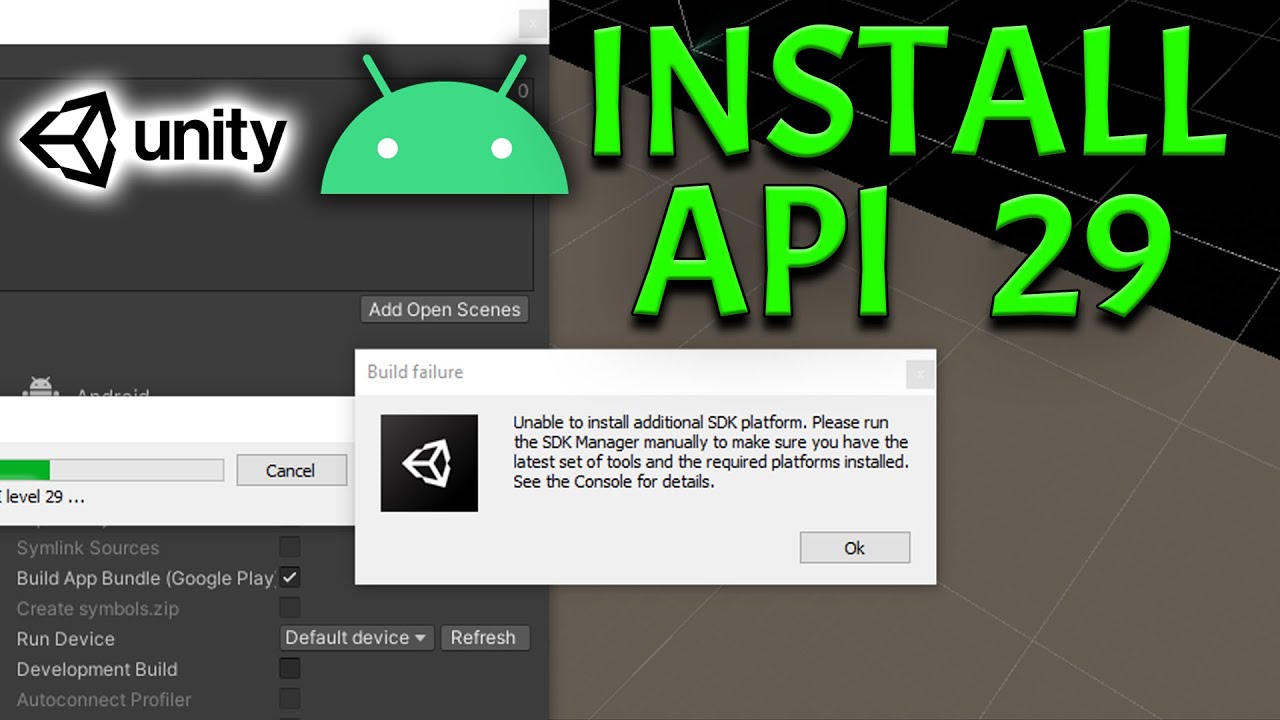The image size is (1280, 720).
Task: Enable Development Build
Action: tap(290, 669)
